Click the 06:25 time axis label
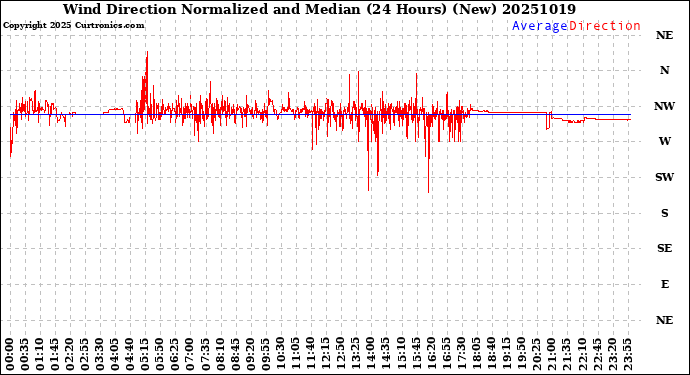 (x=176, y=355)
